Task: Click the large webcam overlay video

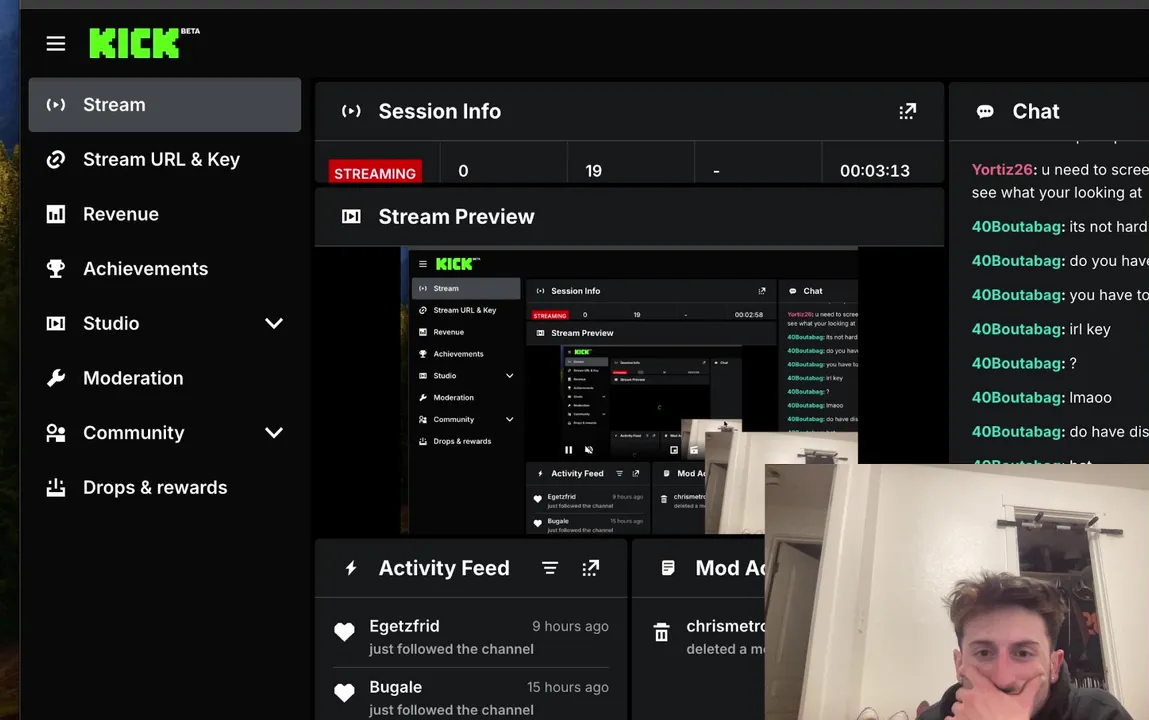Action: 957,592
